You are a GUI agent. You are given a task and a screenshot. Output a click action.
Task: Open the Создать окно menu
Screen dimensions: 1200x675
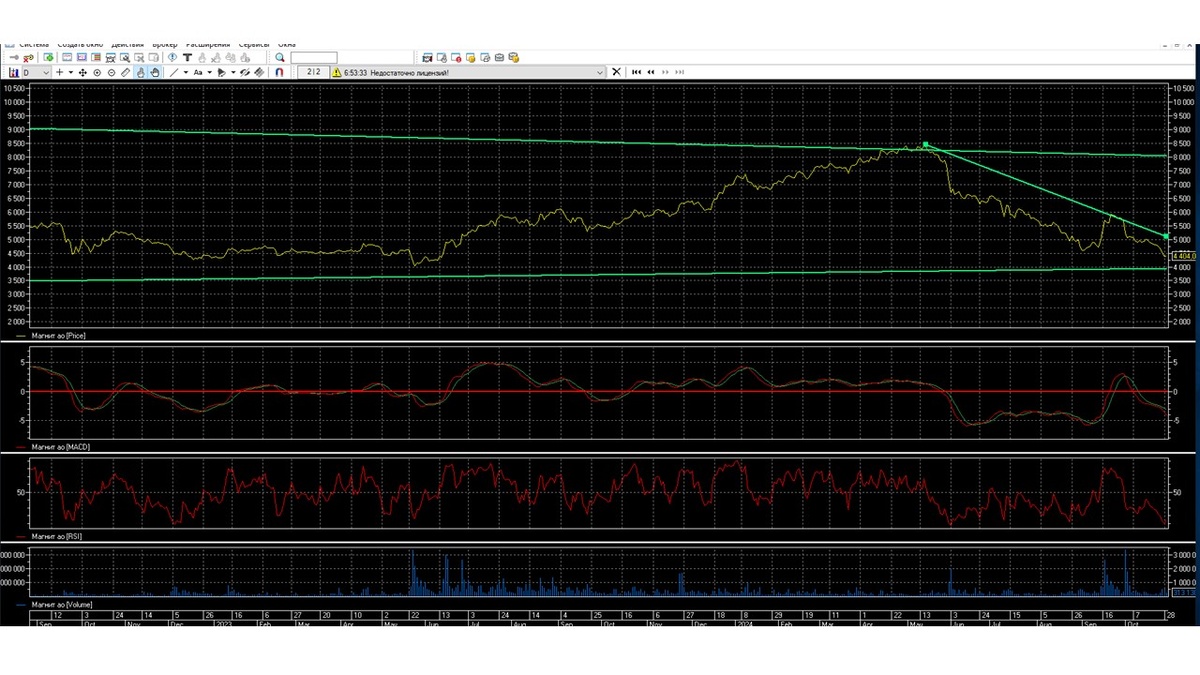pos(80,45)
